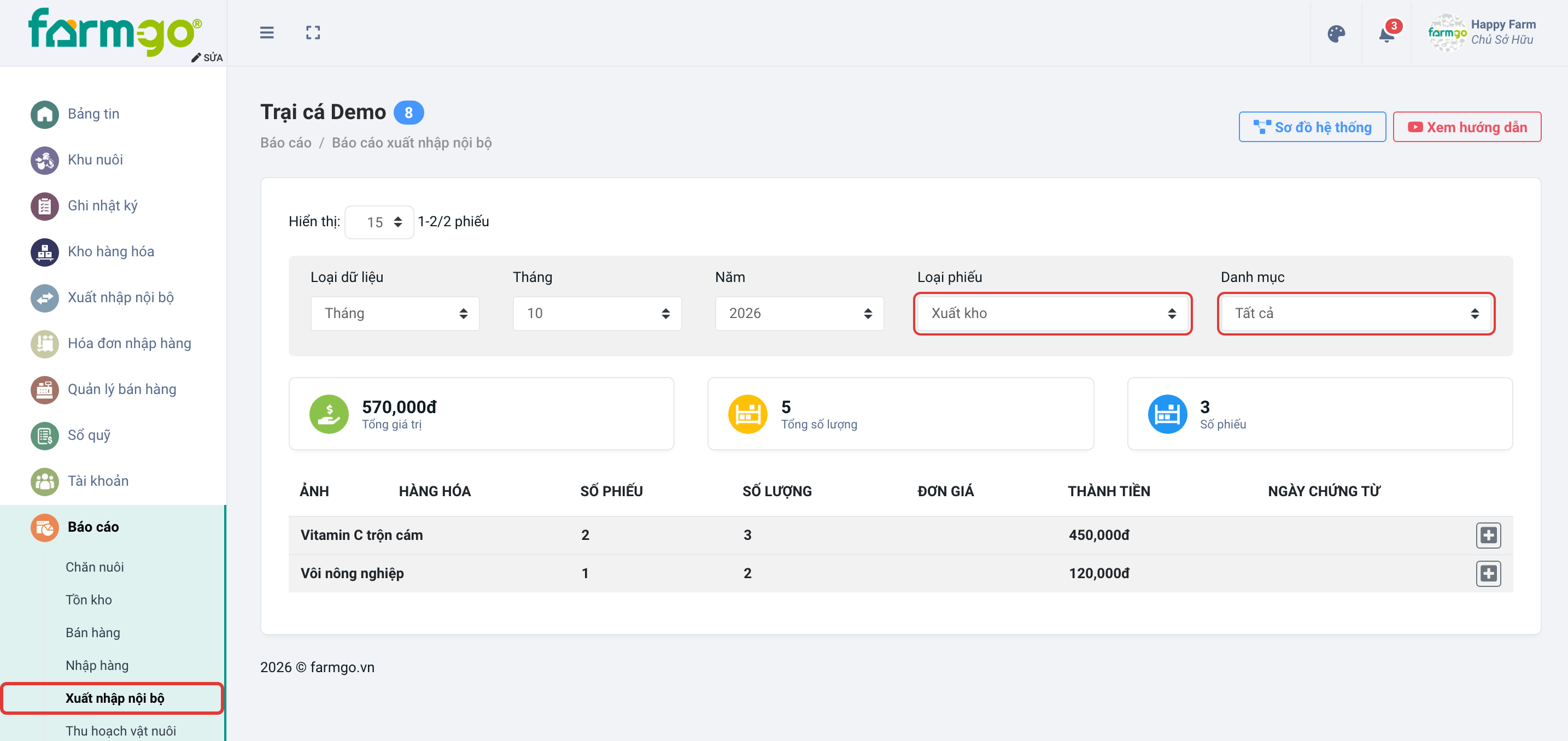Viewport: 1568px width, 741px height.
Task: Open Thu hoạch vật nuôi report
Action: tap(120, 731)
